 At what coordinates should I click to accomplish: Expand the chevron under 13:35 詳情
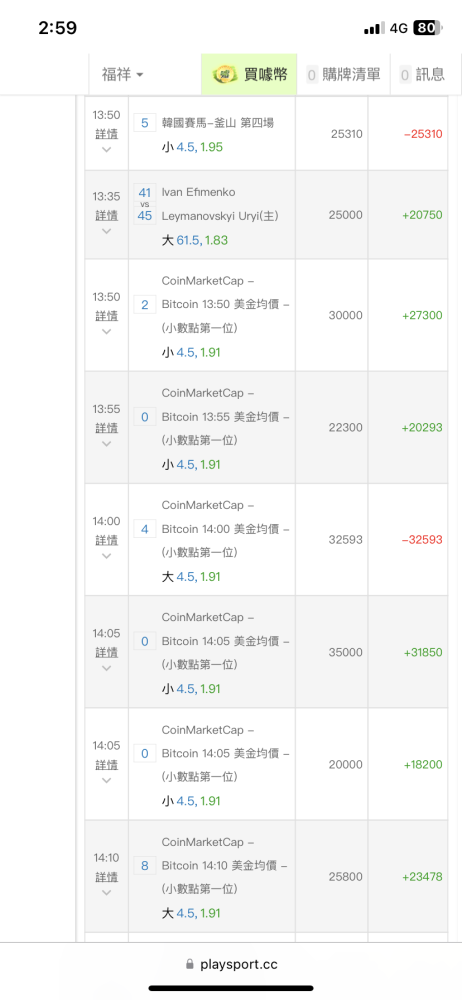point(107,230)
